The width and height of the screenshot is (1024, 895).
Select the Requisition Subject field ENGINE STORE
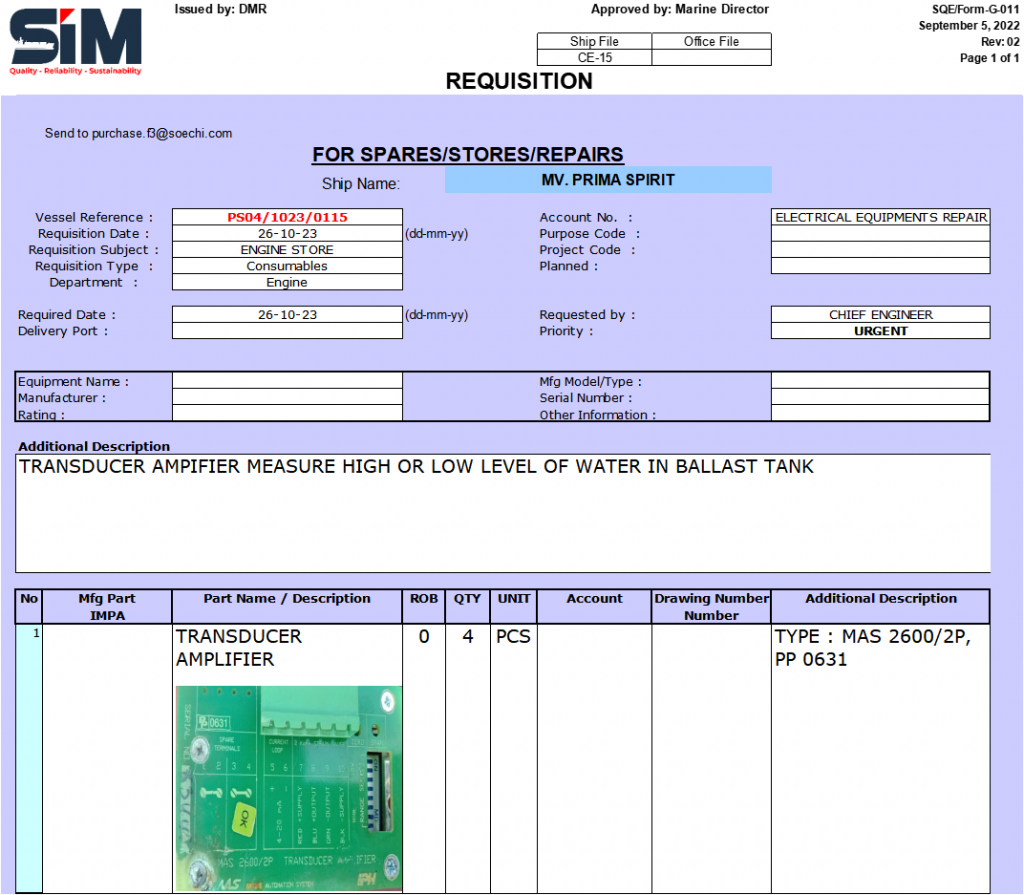coord(287,250)
